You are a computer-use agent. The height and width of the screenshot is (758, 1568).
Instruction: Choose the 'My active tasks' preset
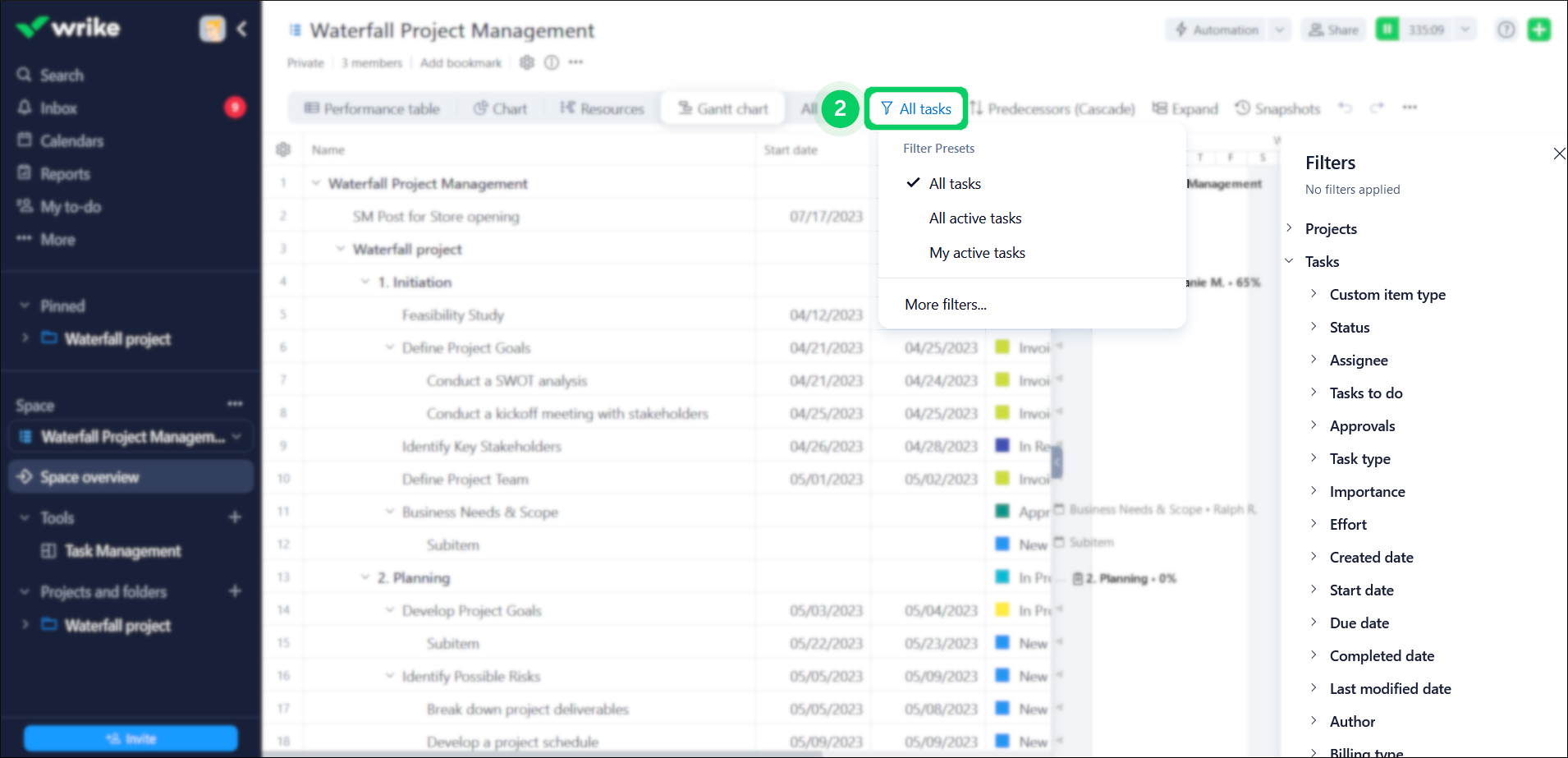click(x=977, y=253)
